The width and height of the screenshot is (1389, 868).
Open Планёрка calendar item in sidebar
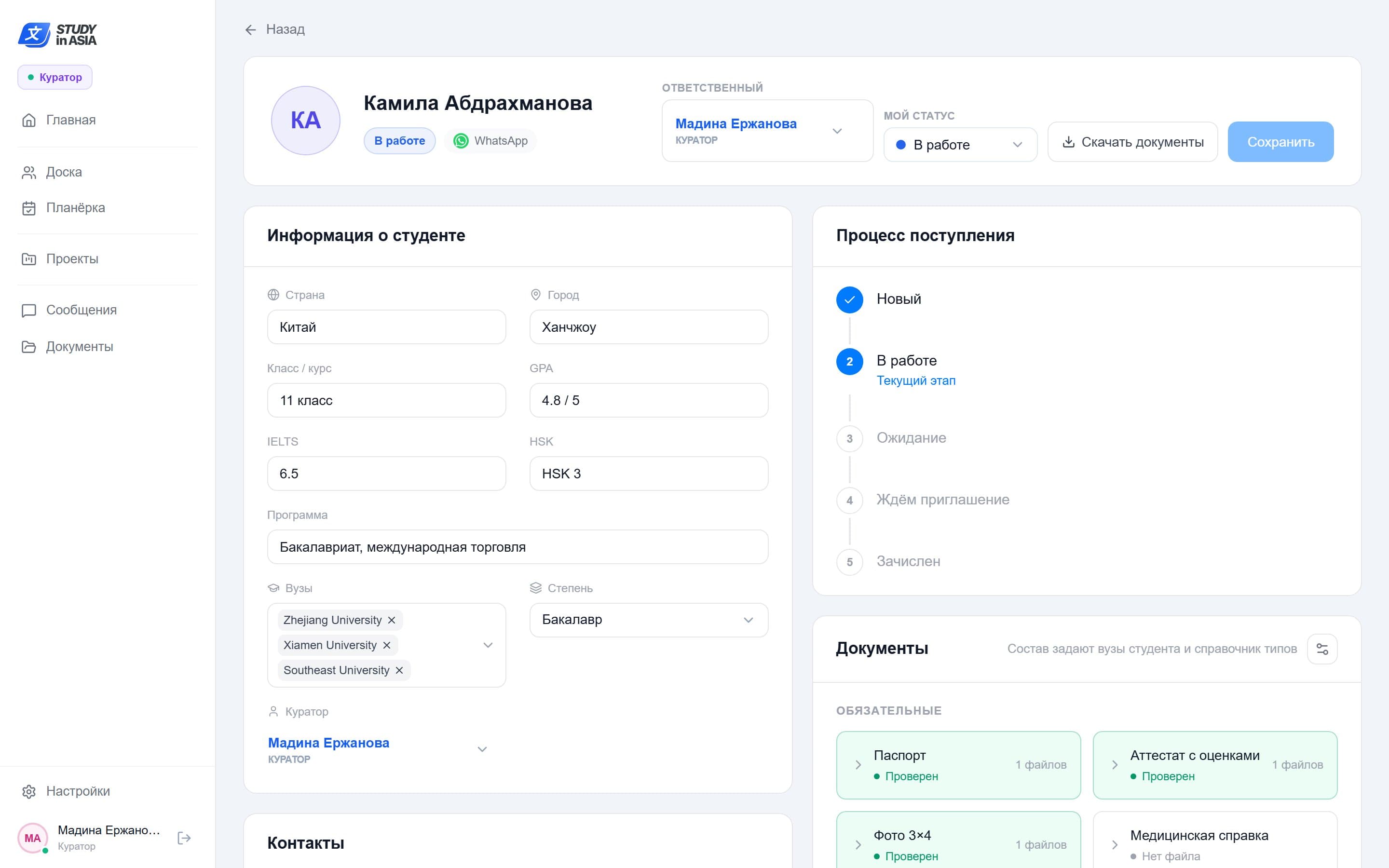point(108,208)
